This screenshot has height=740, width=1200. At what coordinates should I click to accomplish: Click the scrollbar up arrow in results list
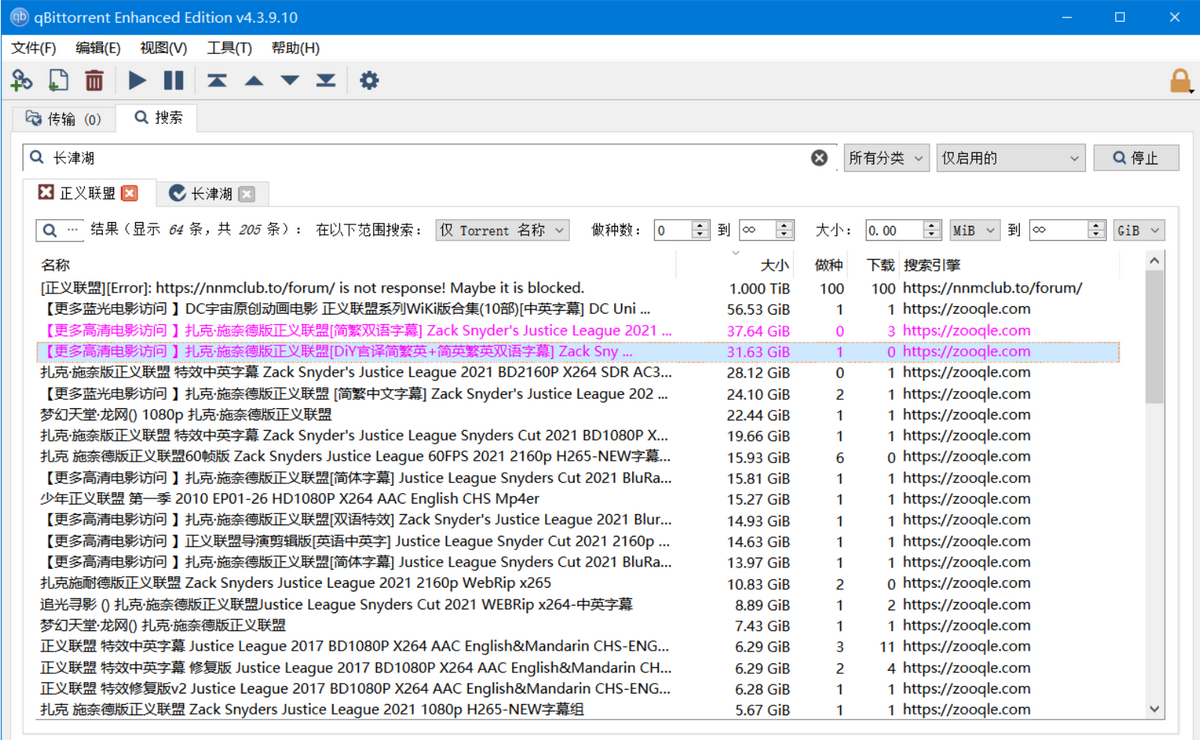1155,261
